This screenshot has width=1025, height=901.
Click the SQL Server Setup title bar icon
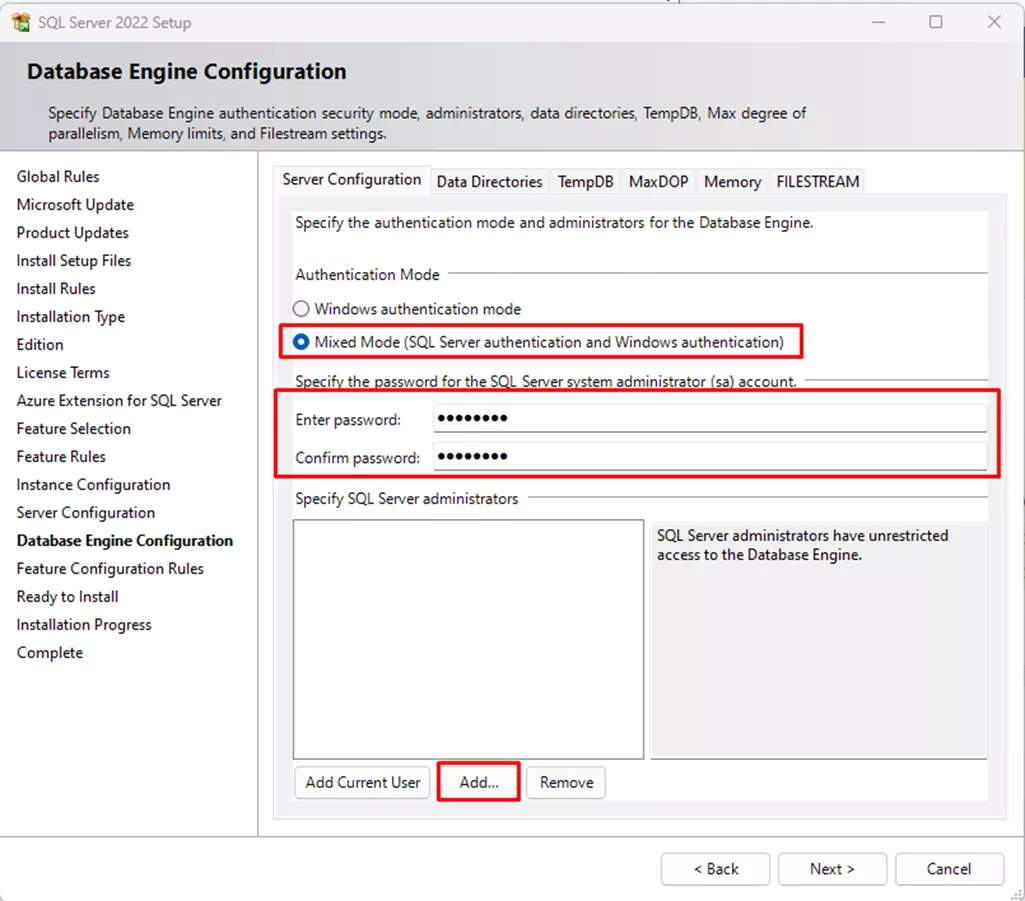[x=21, y=22]
